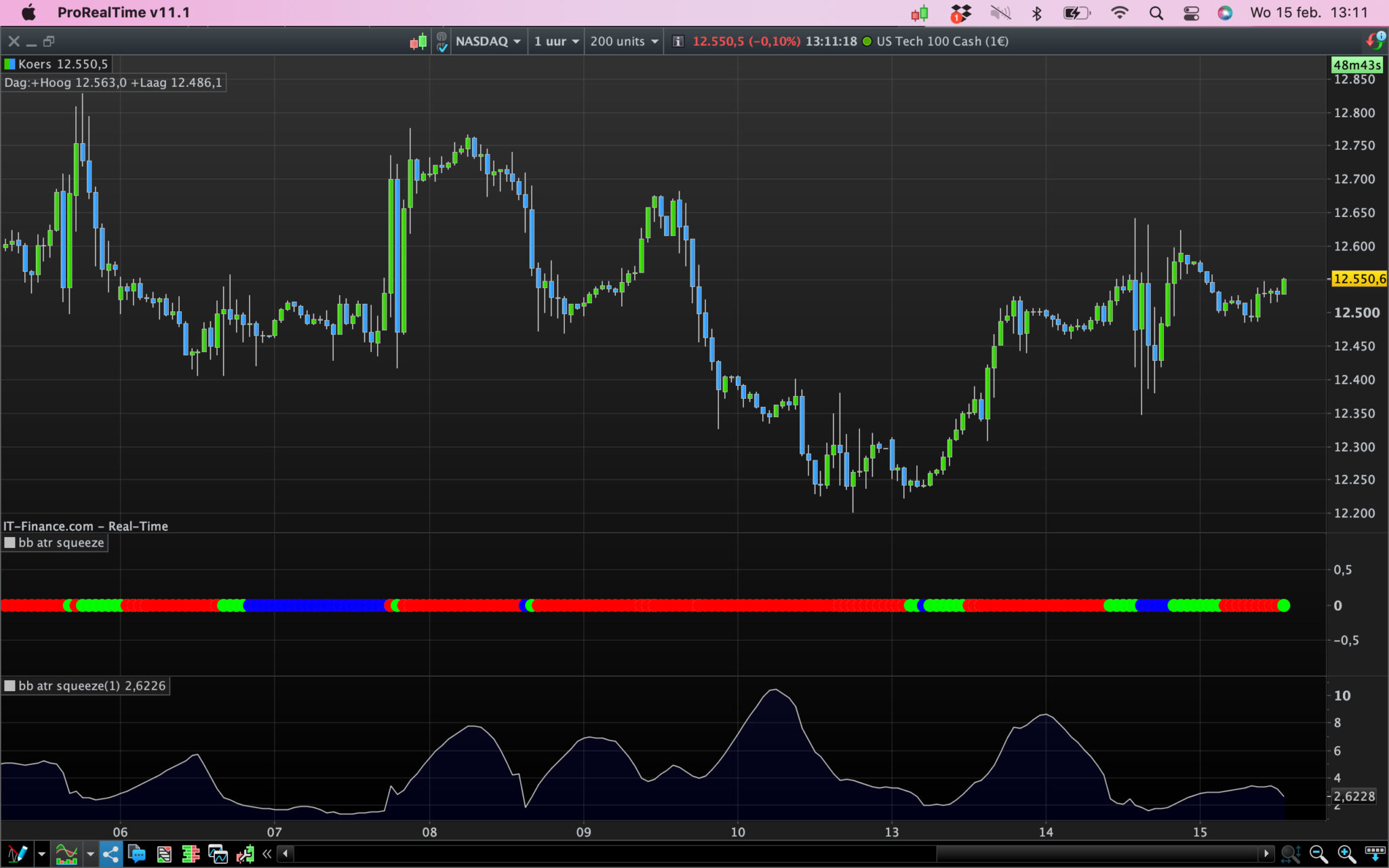This screenshot has height=868, width=1389.
Task: Expand drawing tools dropdown arrow
Action: pos(41,854)
